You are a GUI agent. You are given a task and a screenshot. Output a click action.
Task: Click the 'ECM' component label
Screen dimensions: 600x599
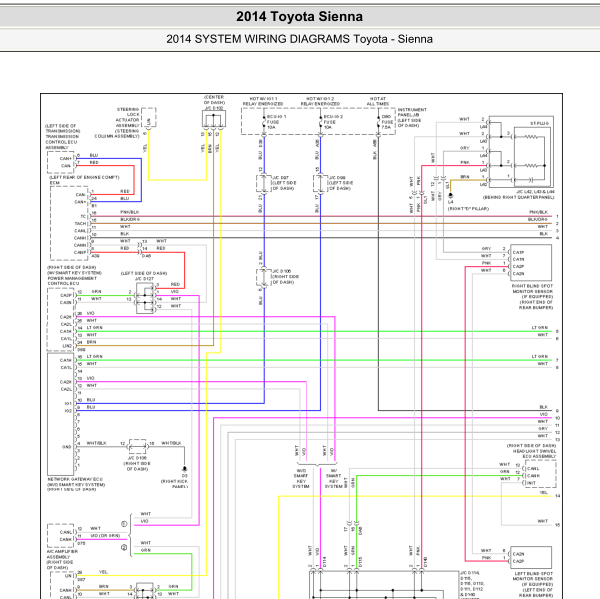(55, 183)
